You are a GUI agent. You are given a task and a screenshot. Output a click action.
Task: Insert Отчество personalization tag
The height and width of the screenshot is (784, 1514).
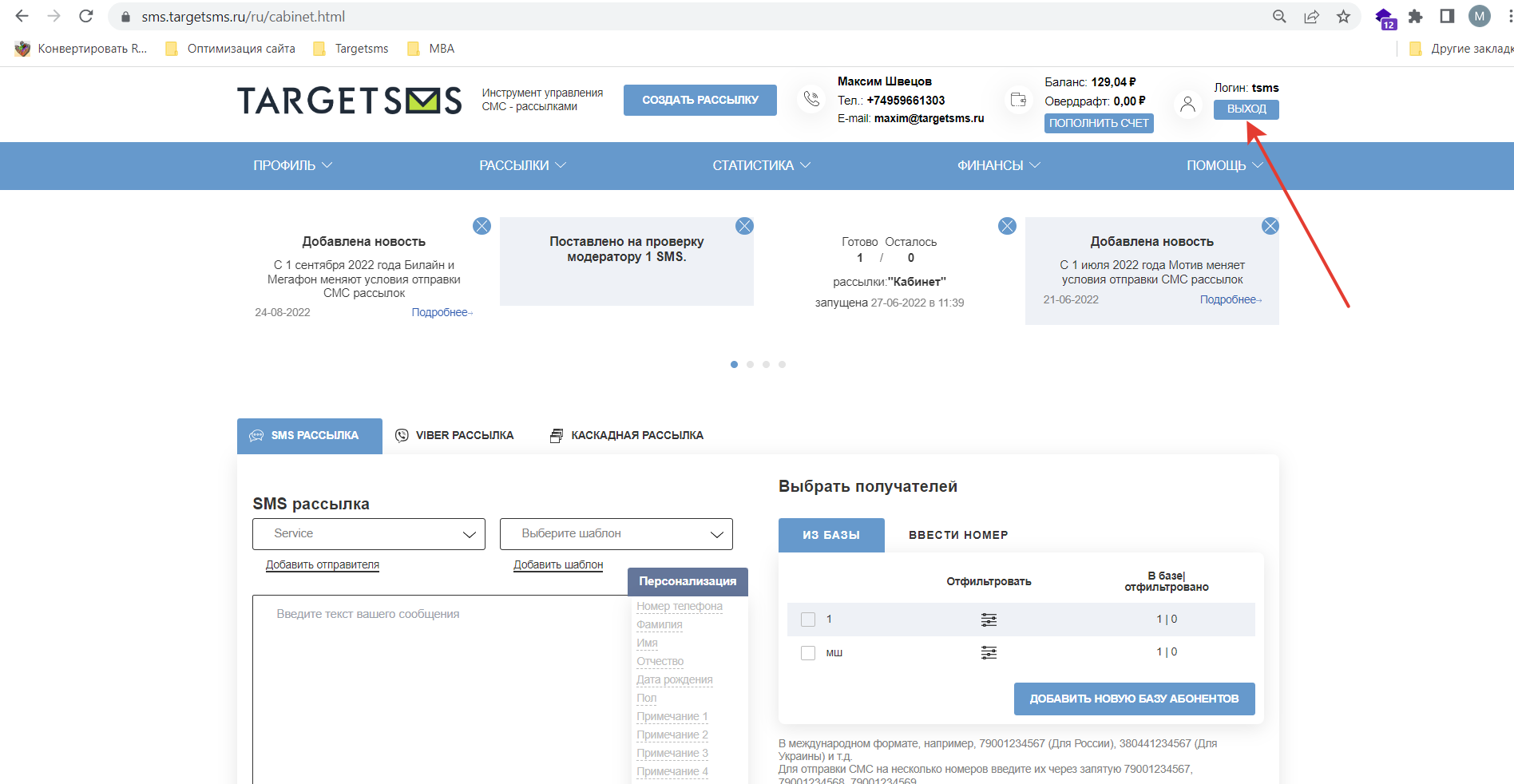[x=660, y=662]
